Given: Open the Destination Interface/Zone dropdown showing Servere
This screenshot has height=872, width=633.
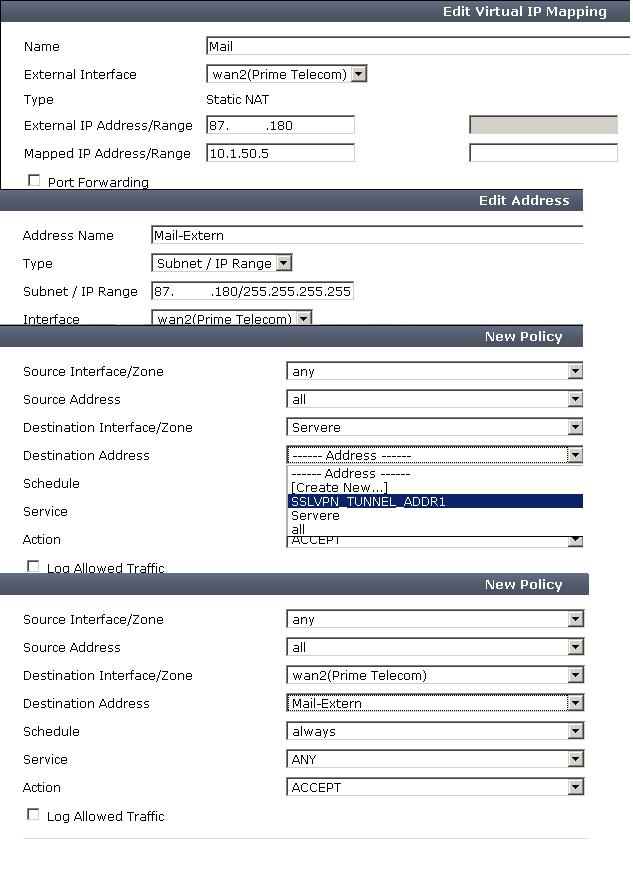Looking at the screenshot, I should (575, 427).
